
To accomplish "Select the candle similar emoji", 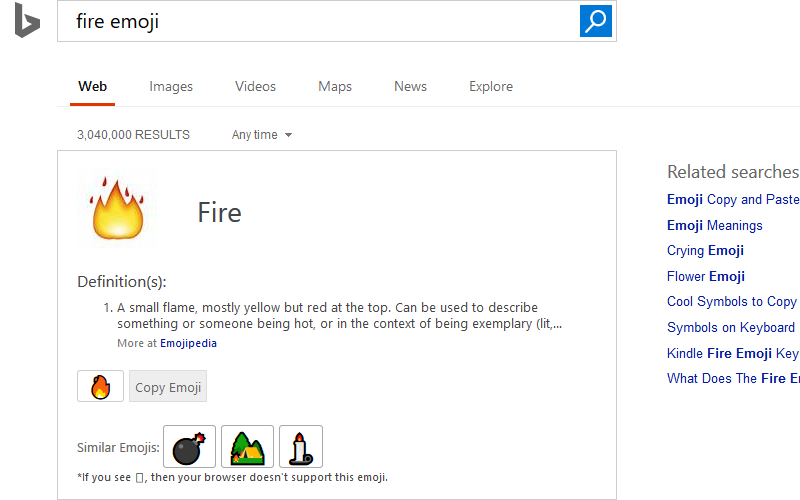I will [x=301, y=446].
